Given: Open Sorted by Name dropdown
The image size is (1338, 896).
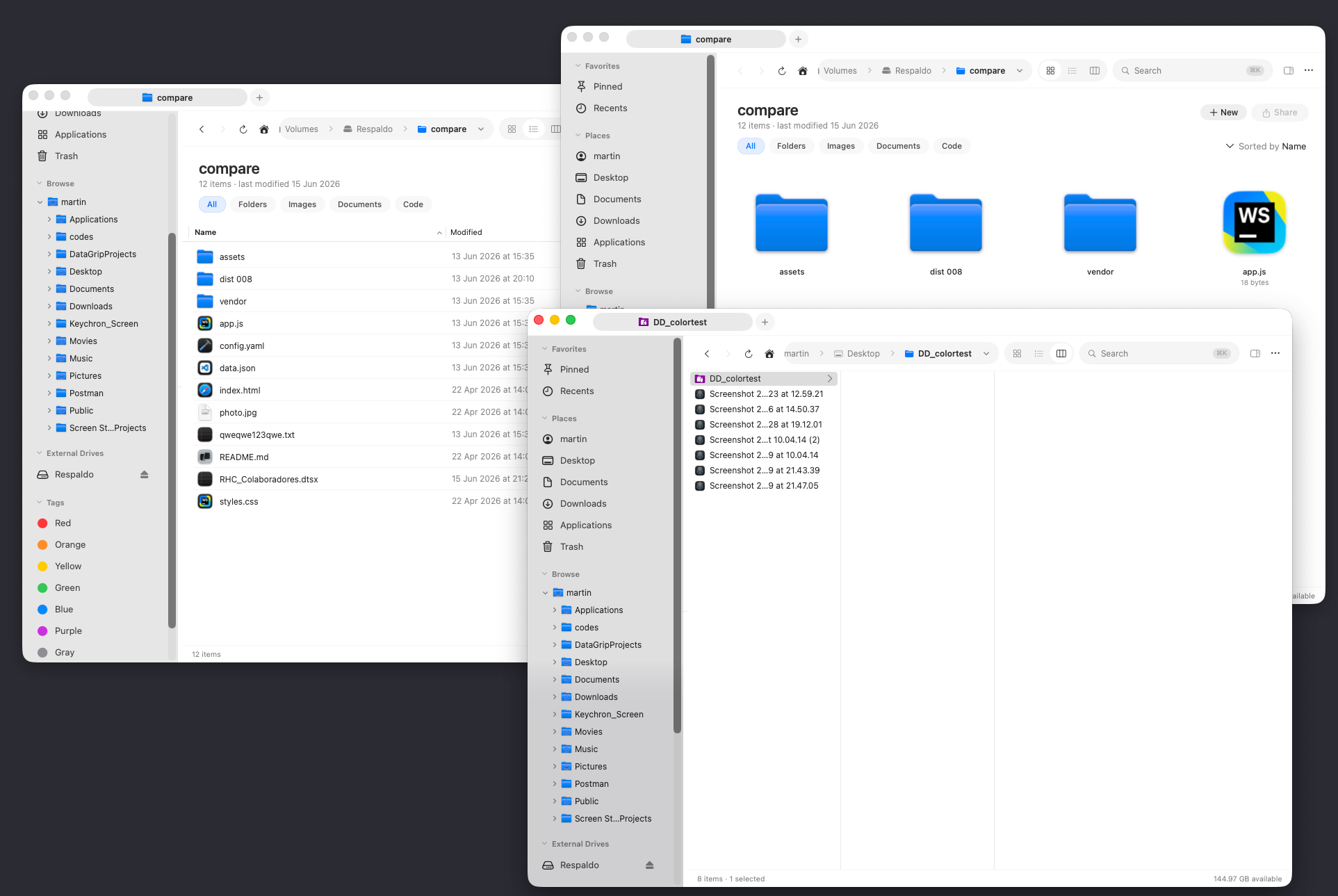Looking at the screenshot, I should point(1266,147).
